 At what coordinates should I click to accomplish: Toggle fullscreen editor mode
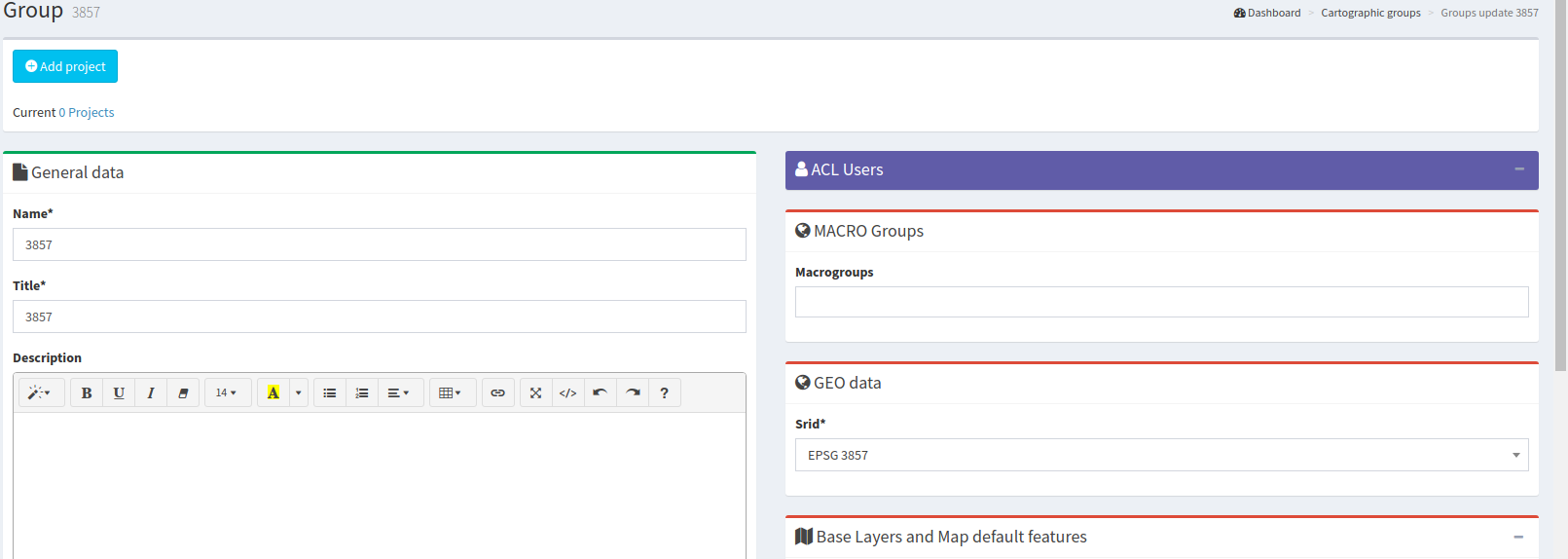(x=536, y=392)
